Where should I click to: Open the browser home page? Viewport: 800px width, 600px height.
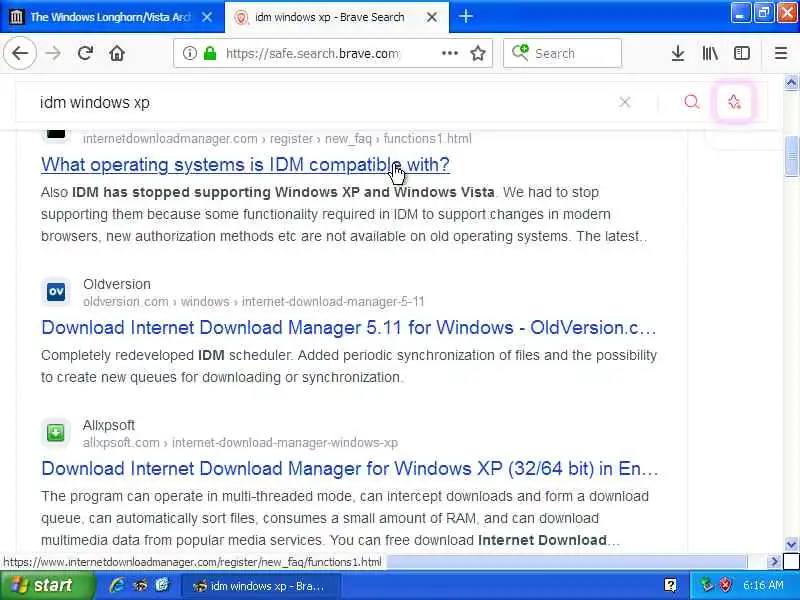coord(117,53)
